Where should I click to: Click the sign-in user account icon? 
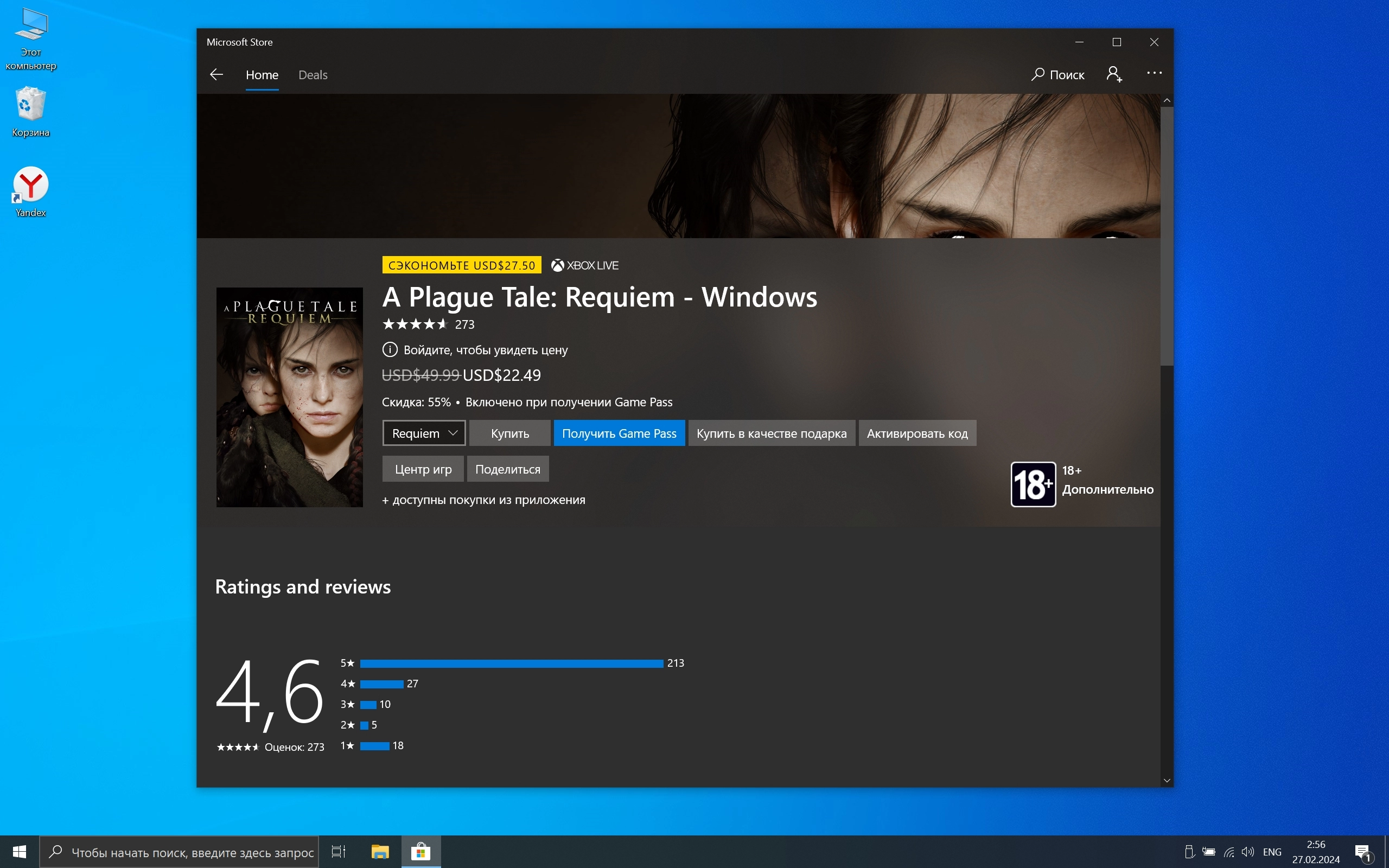point(1113,75)
